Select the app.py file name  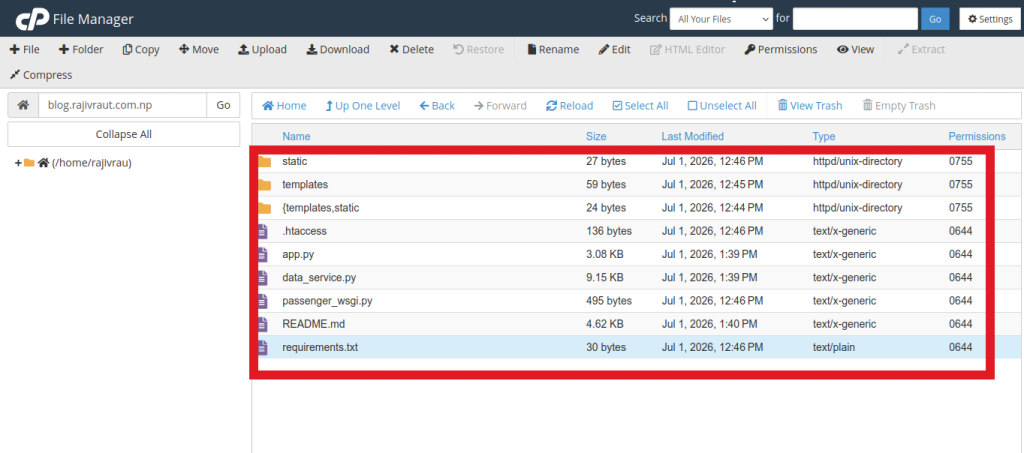click(298, 255)
